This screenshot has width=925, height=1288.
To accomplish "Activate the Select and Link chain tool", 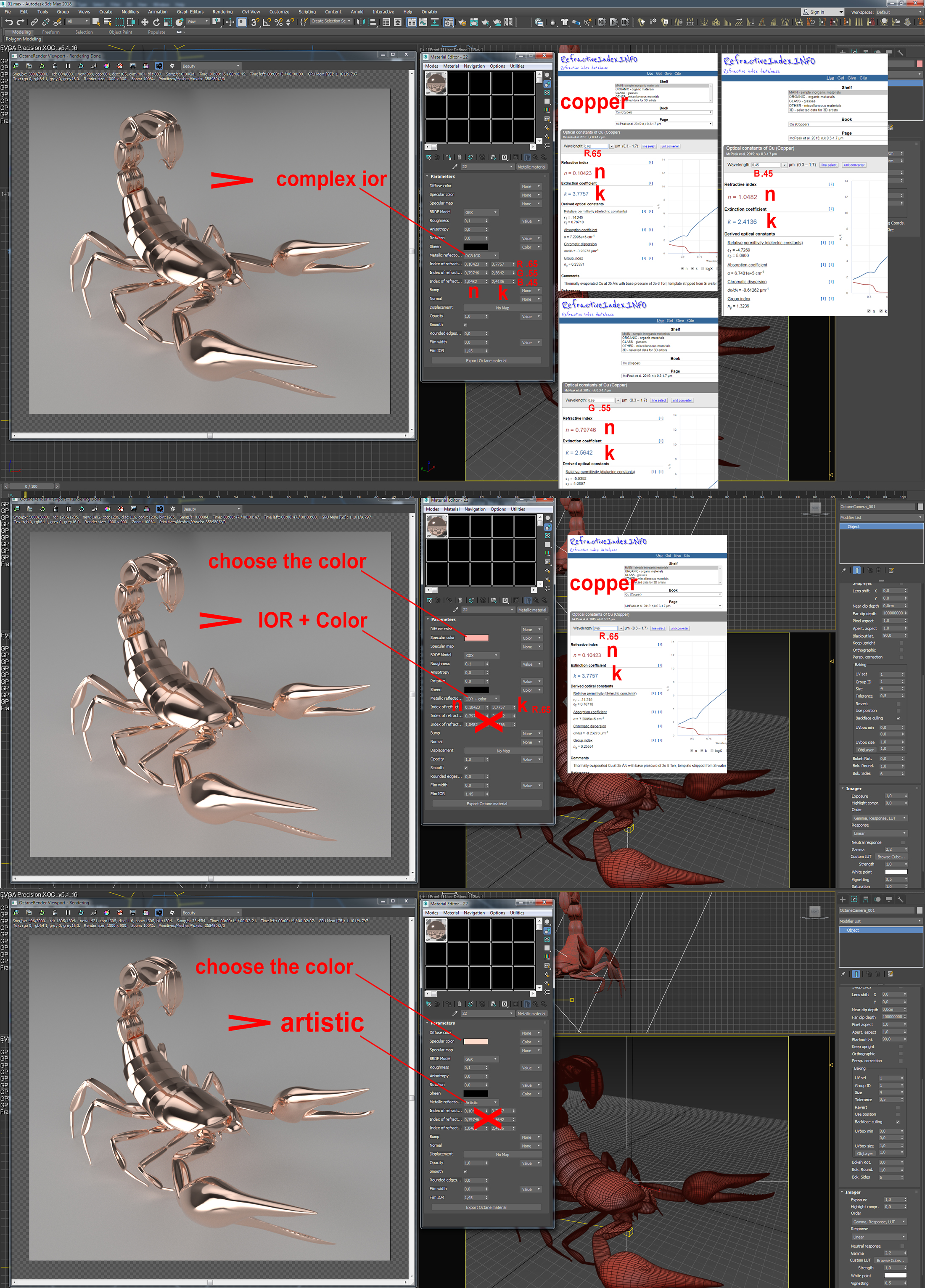I will (x=34, y=22).
